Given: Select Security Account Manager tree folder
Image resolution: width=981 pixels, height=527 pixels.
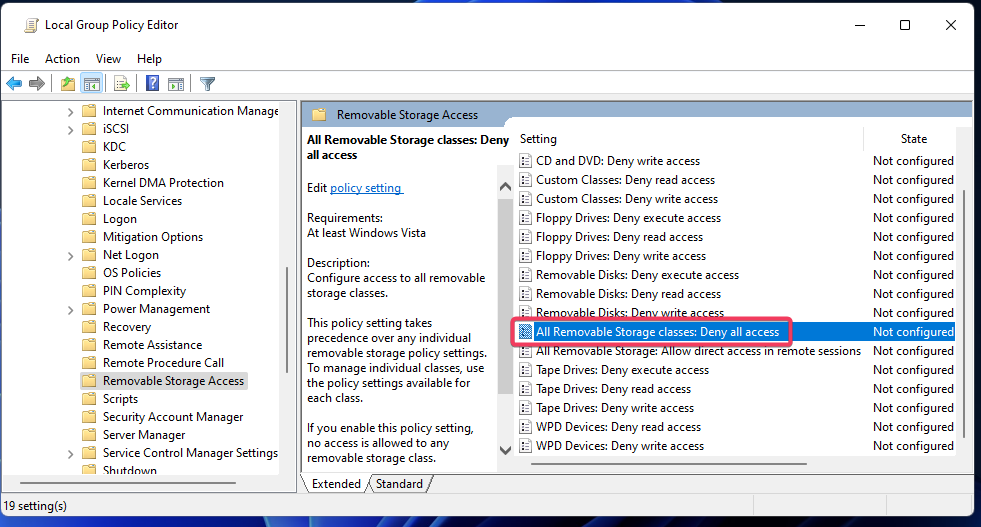Looking at the screenshot, I should [x=173, y=417].
